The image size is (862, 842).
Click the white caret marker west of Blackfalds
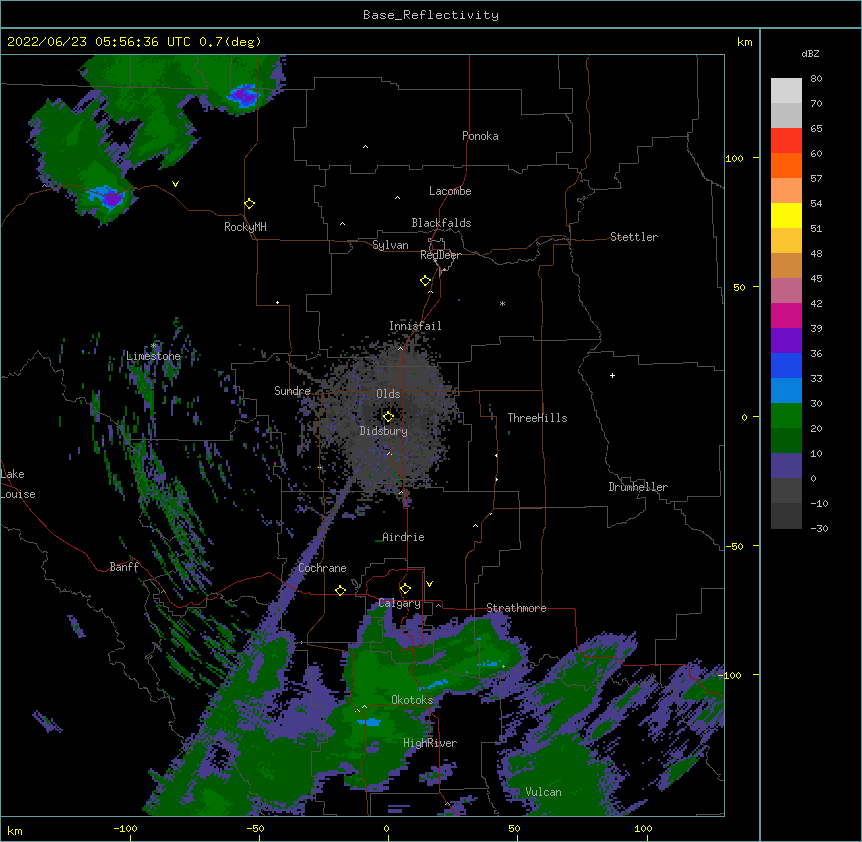coord(342,224)
